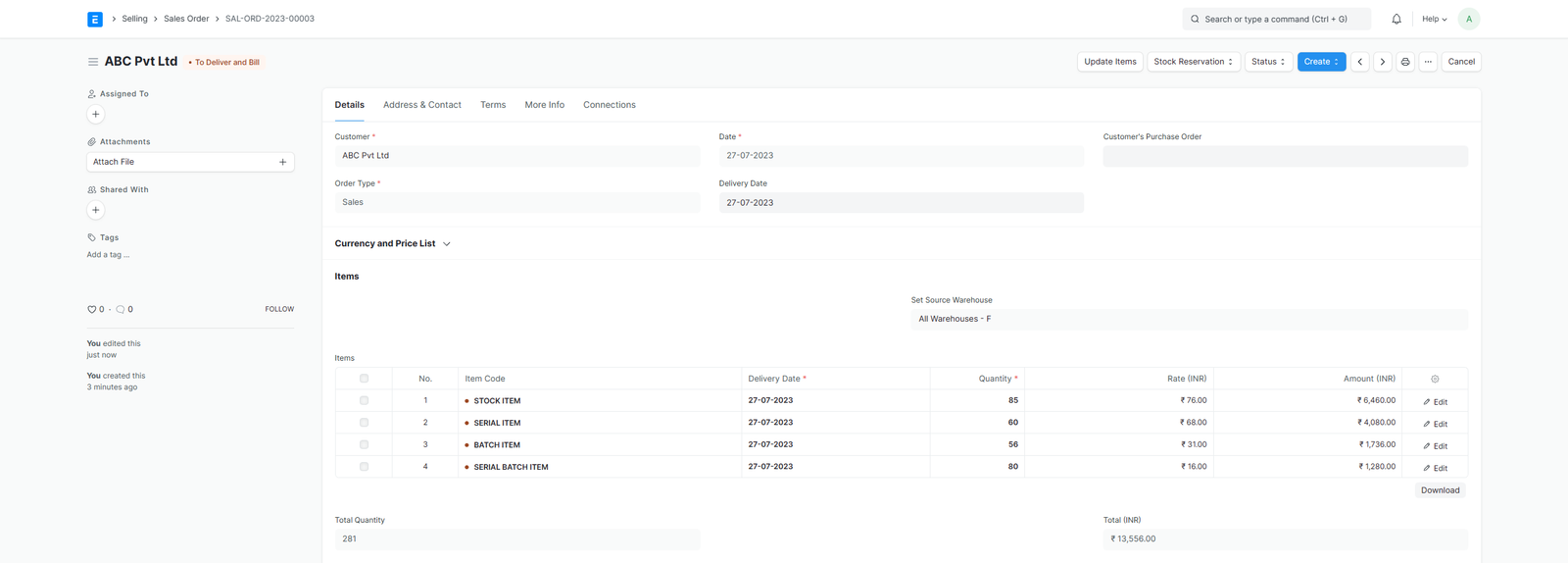Image resolution: width=1568 pixels, height=563 pixels.
Task: Open the Connections tab
Action: tap(610, 105)
